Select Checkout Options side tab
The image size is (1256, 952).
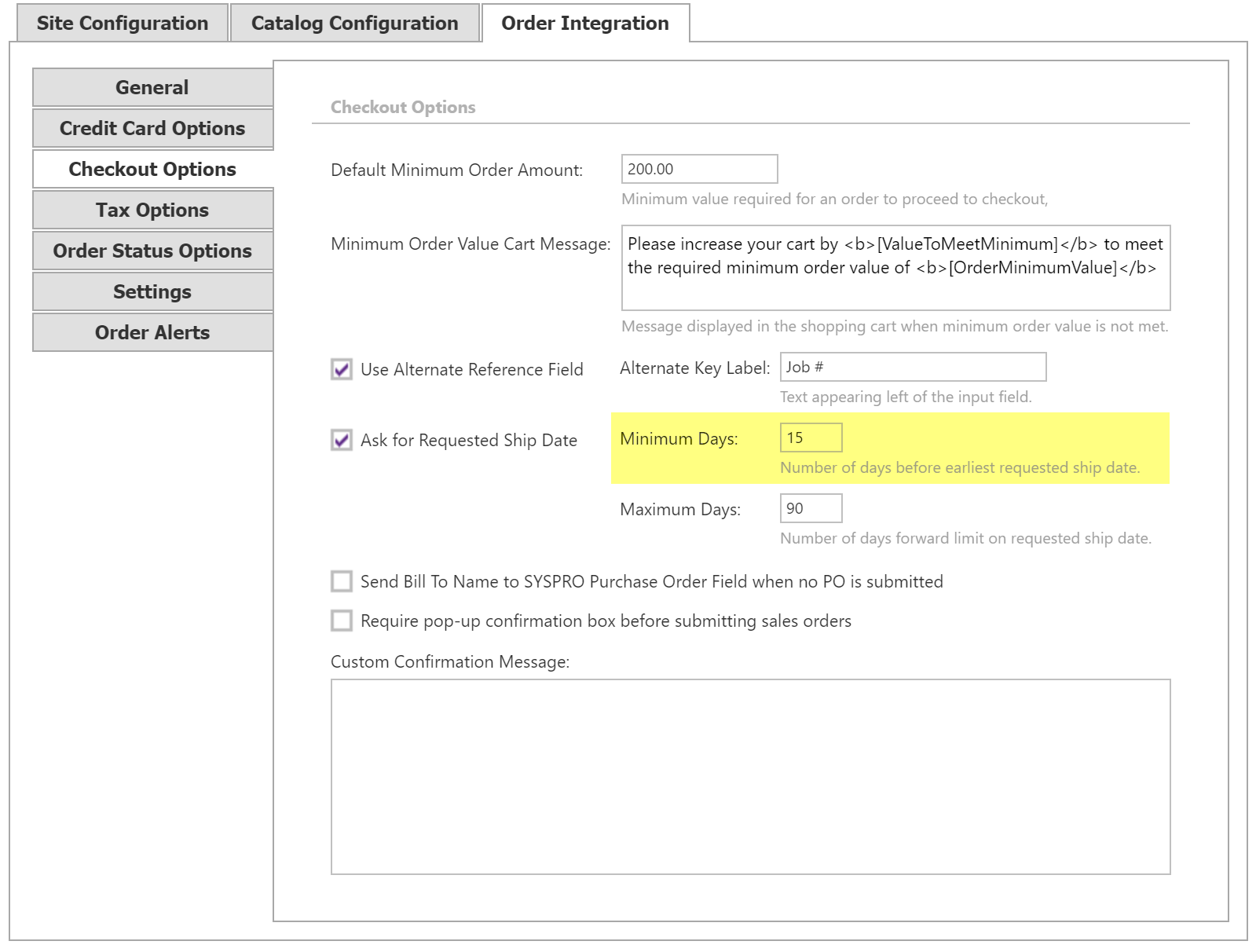[152, 169]
